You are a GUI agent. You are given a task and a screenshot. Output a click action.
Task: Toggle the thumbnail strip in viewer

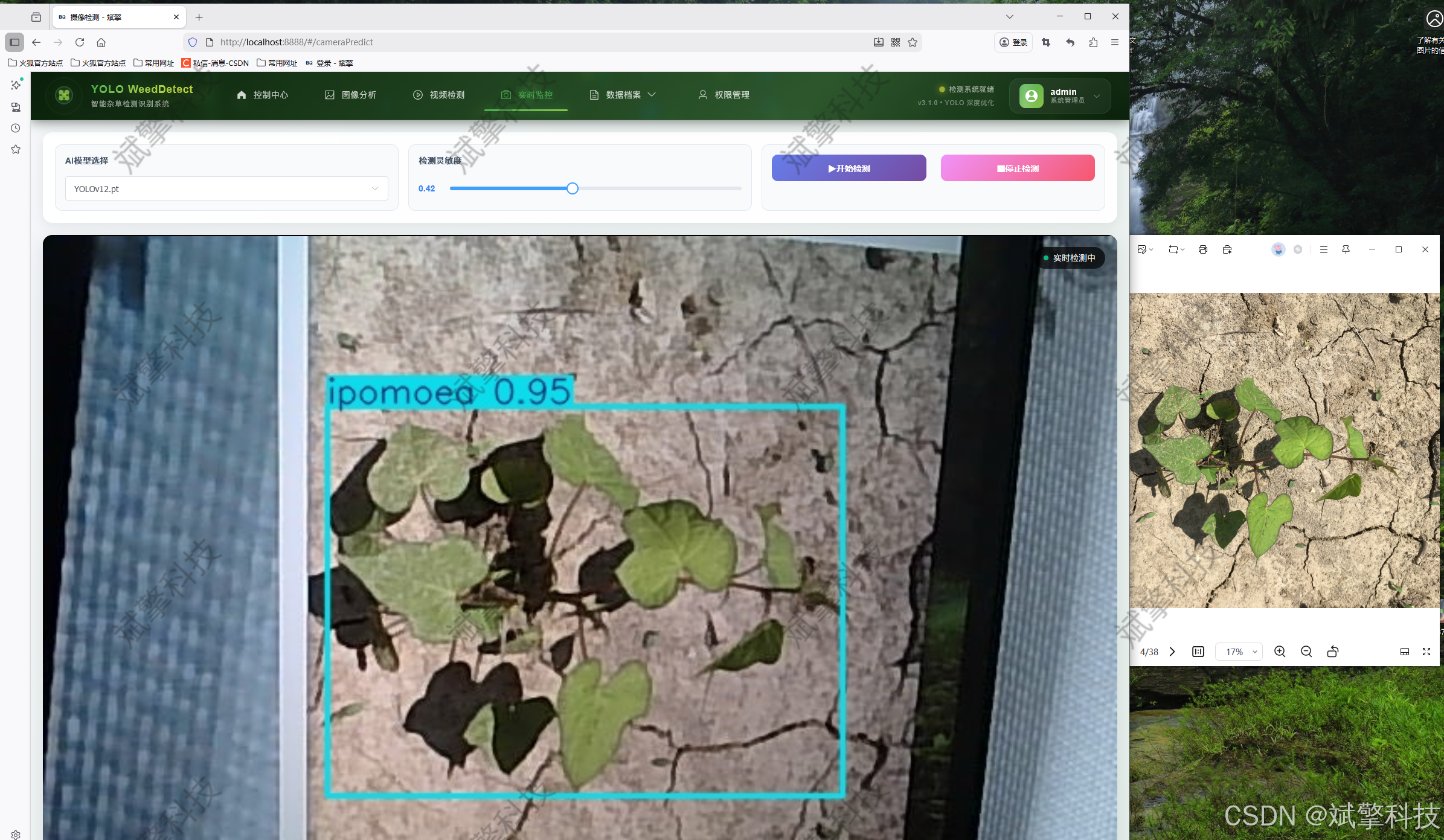coord(1404,652)
